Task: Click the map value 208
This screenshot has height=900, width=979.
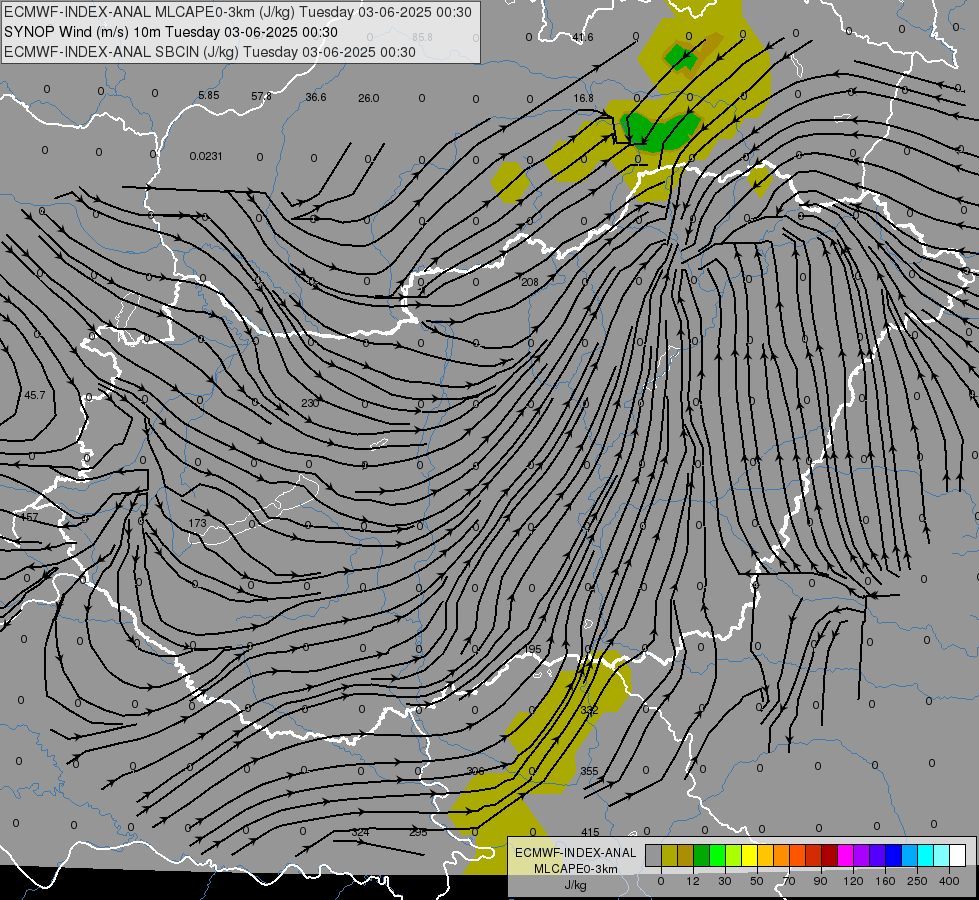Action: click(x=529, y=282)
